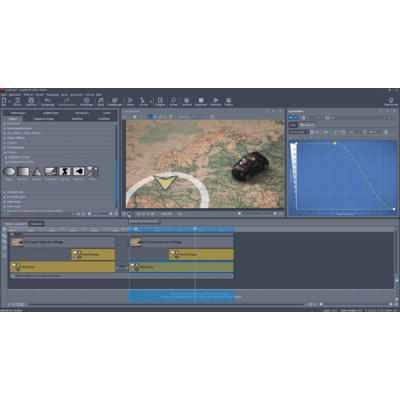Toggle the first blue button in the properties panel
Viewport: 400px width, 400px height.
[x=290, y=118]
